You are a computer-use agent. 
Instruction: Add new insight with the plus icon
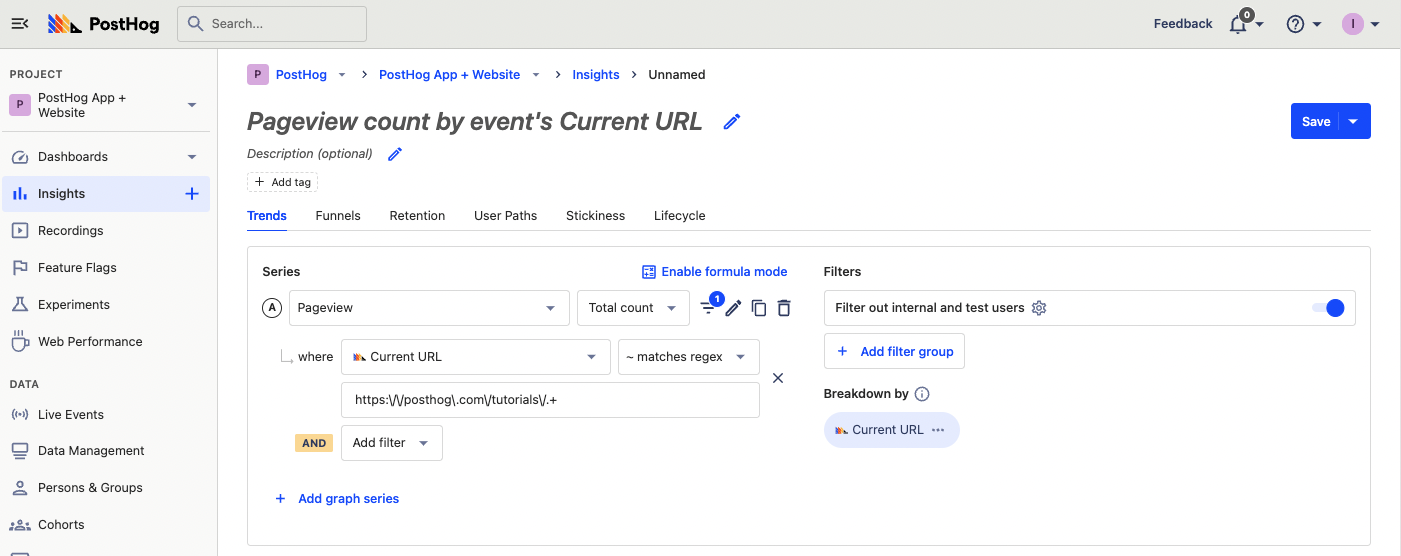(x=192, y=194)
